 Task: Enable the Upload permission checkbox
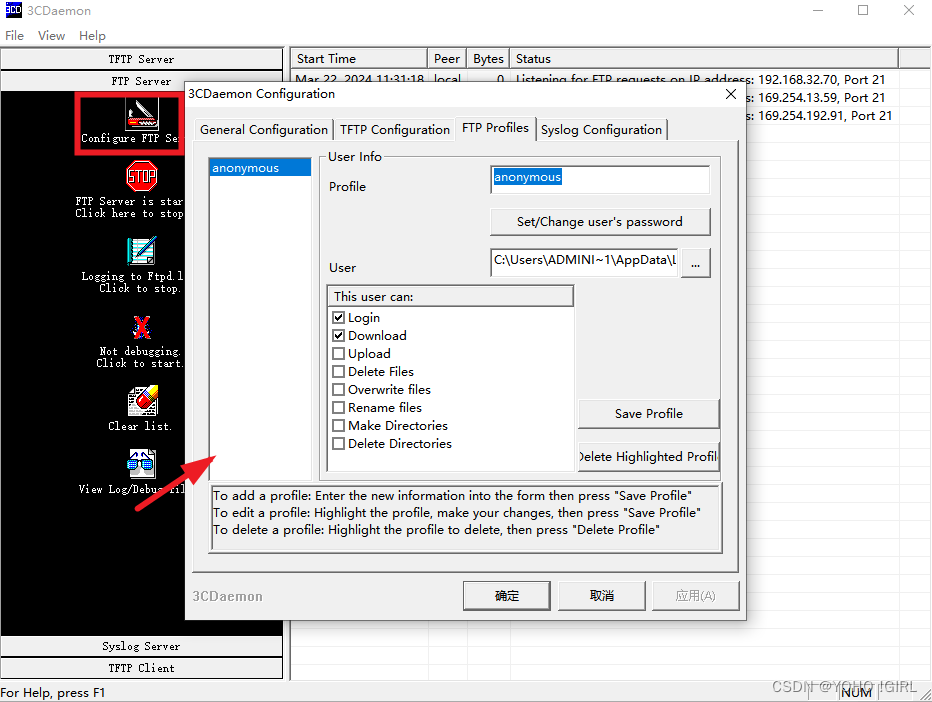point(339,354)
